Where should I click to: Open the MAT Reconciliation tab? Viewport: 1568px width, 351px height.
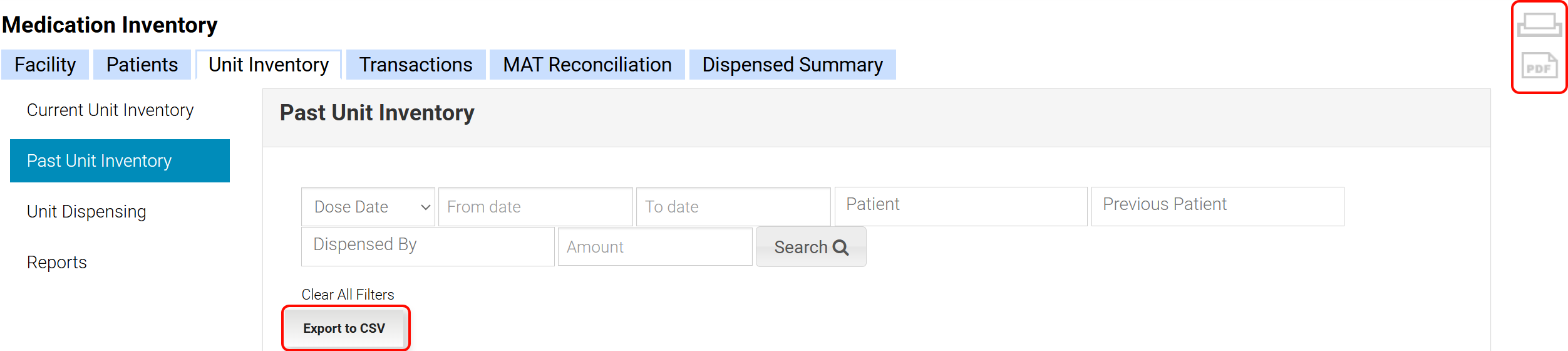587,65
